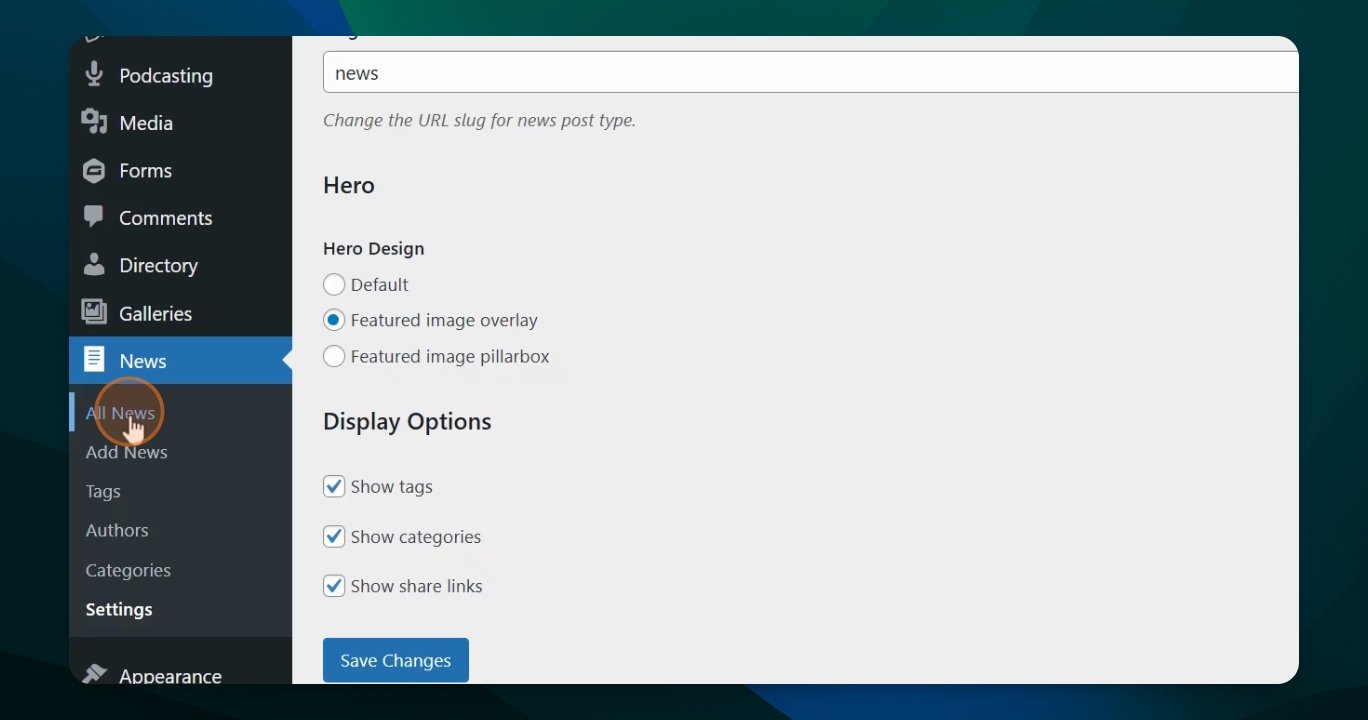1368x720 pixels.
Task: Click the Podcasting microphone icon
Action: pos(94,75)
